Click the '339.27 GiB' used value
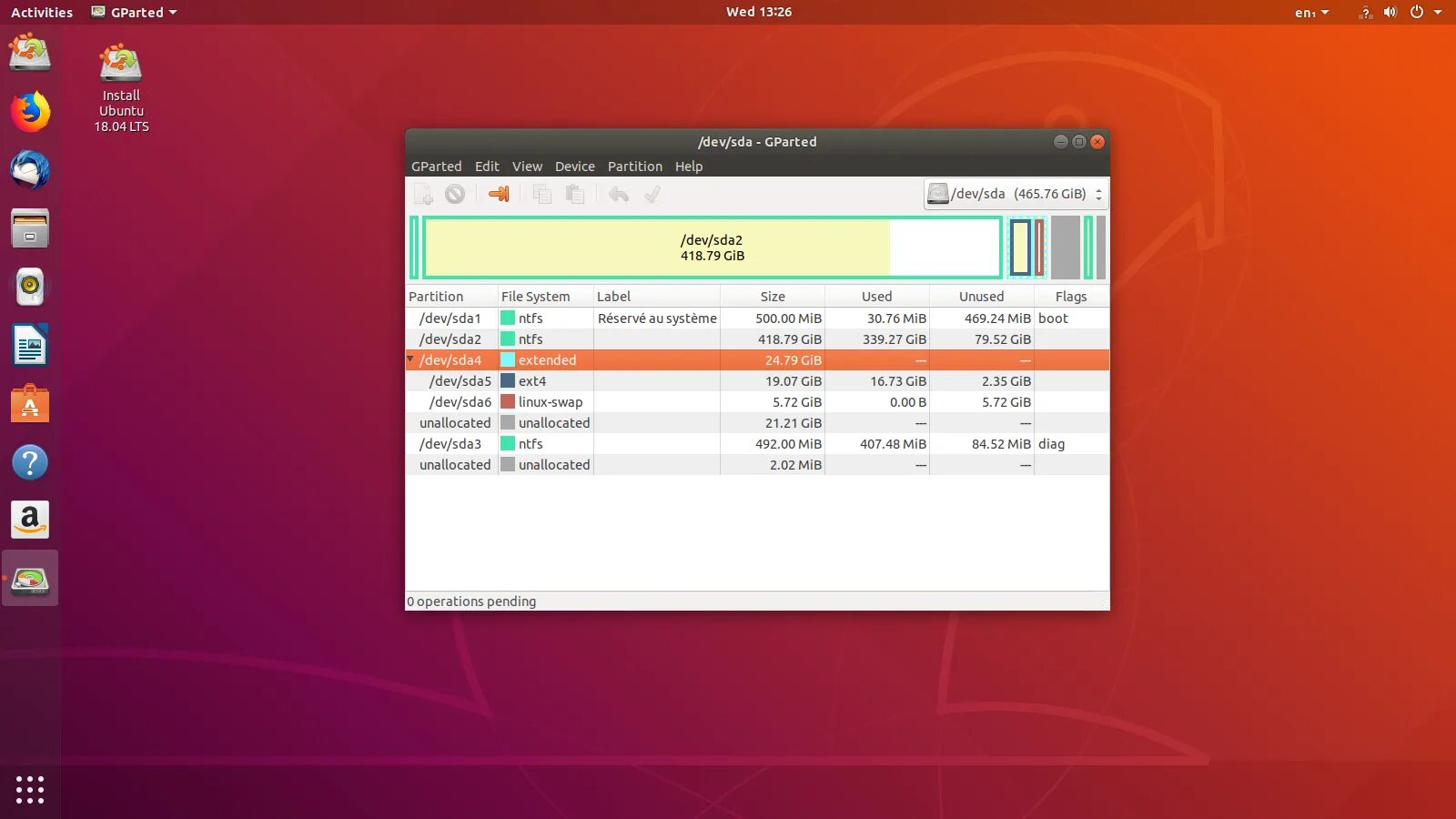1456x819 pixels. (895, 339)
